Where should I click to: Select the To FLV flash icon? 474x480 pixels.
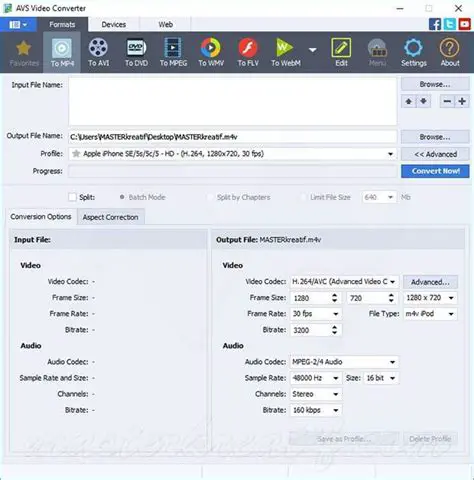(248, 53)
